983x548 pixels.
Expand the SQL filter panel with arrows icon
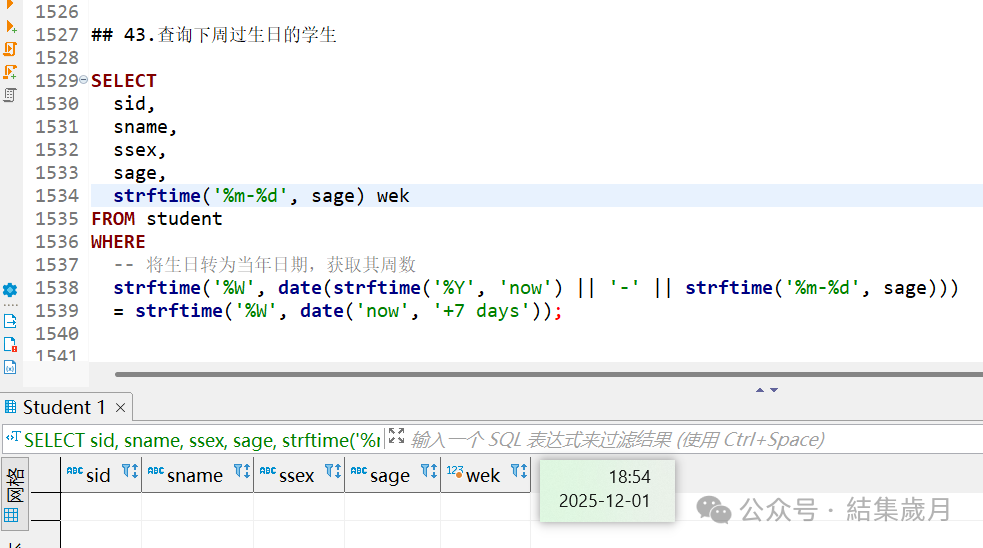[x=396, y=436]
